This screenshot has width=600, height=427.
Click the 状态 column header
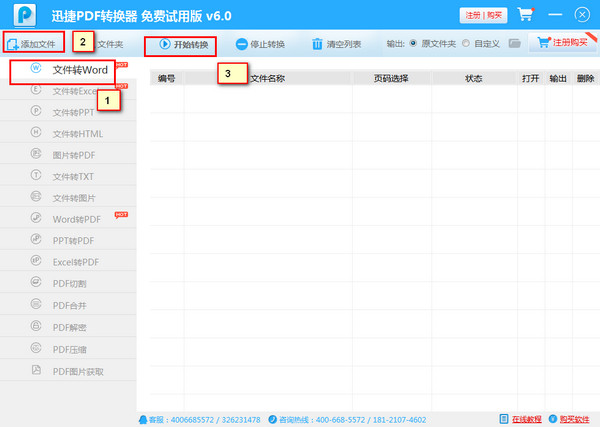pos(474,78)
